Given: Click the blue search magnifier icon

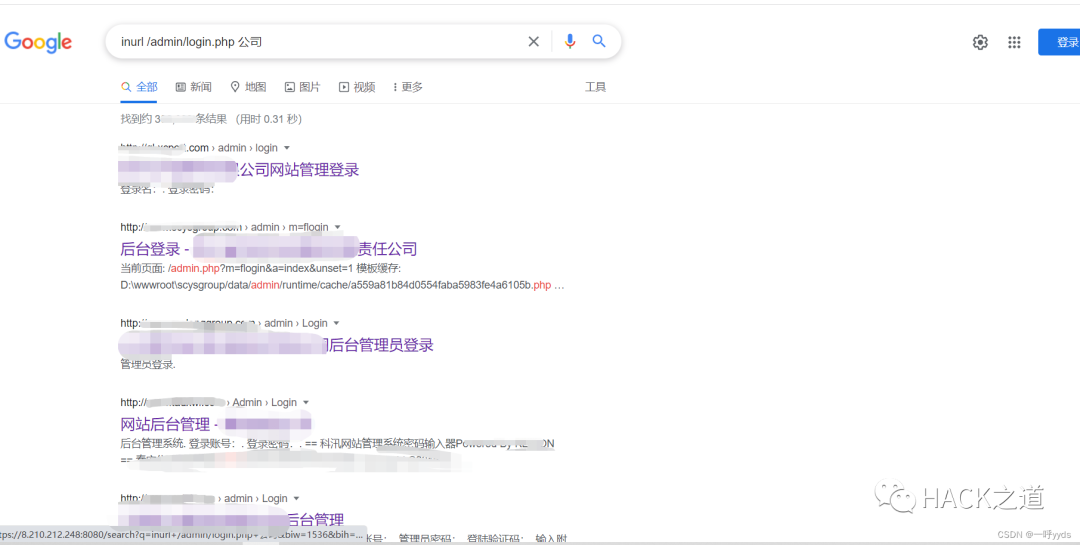Looking at the screenshot, I should 599,42.
